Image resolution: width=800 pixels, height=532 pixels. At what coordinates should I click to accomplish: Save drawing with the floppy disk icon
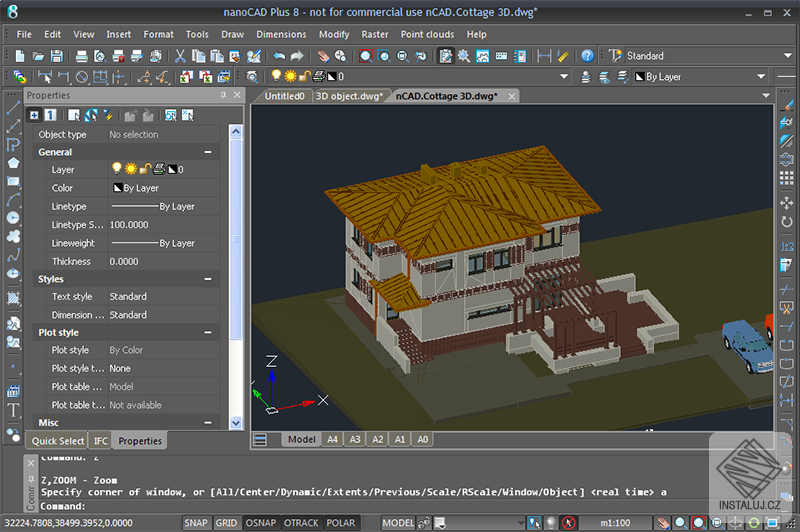pyautogui.click(x=57, y=56)
